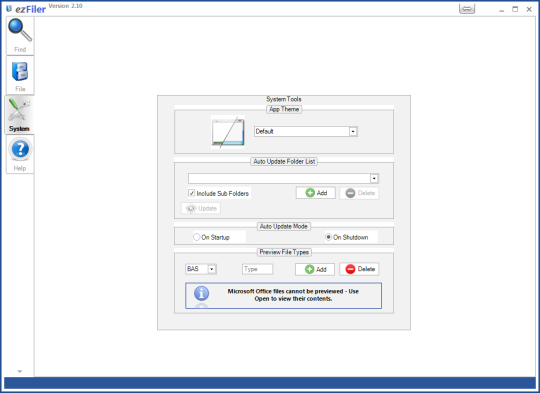
Task: Click the greyed Delete folder button
Action: tap(359, 193)
